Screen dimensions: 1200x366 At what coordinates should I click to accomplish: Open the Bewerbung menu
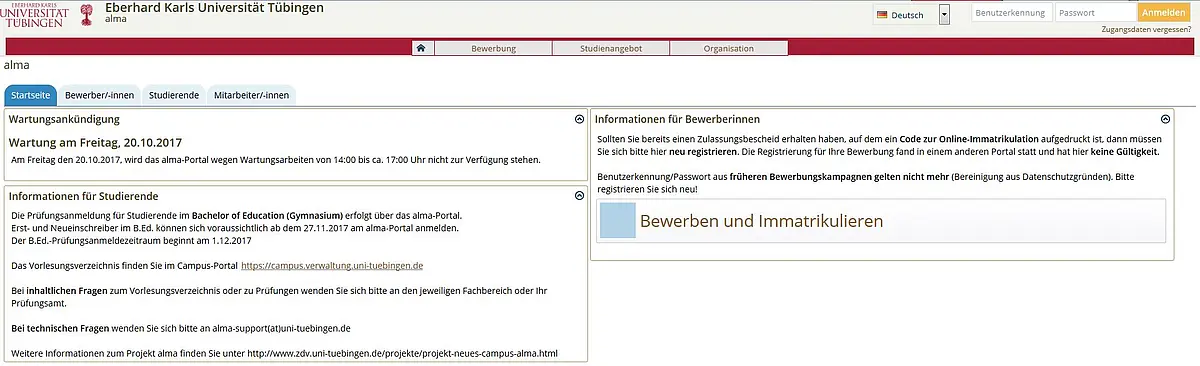(493, 48)
